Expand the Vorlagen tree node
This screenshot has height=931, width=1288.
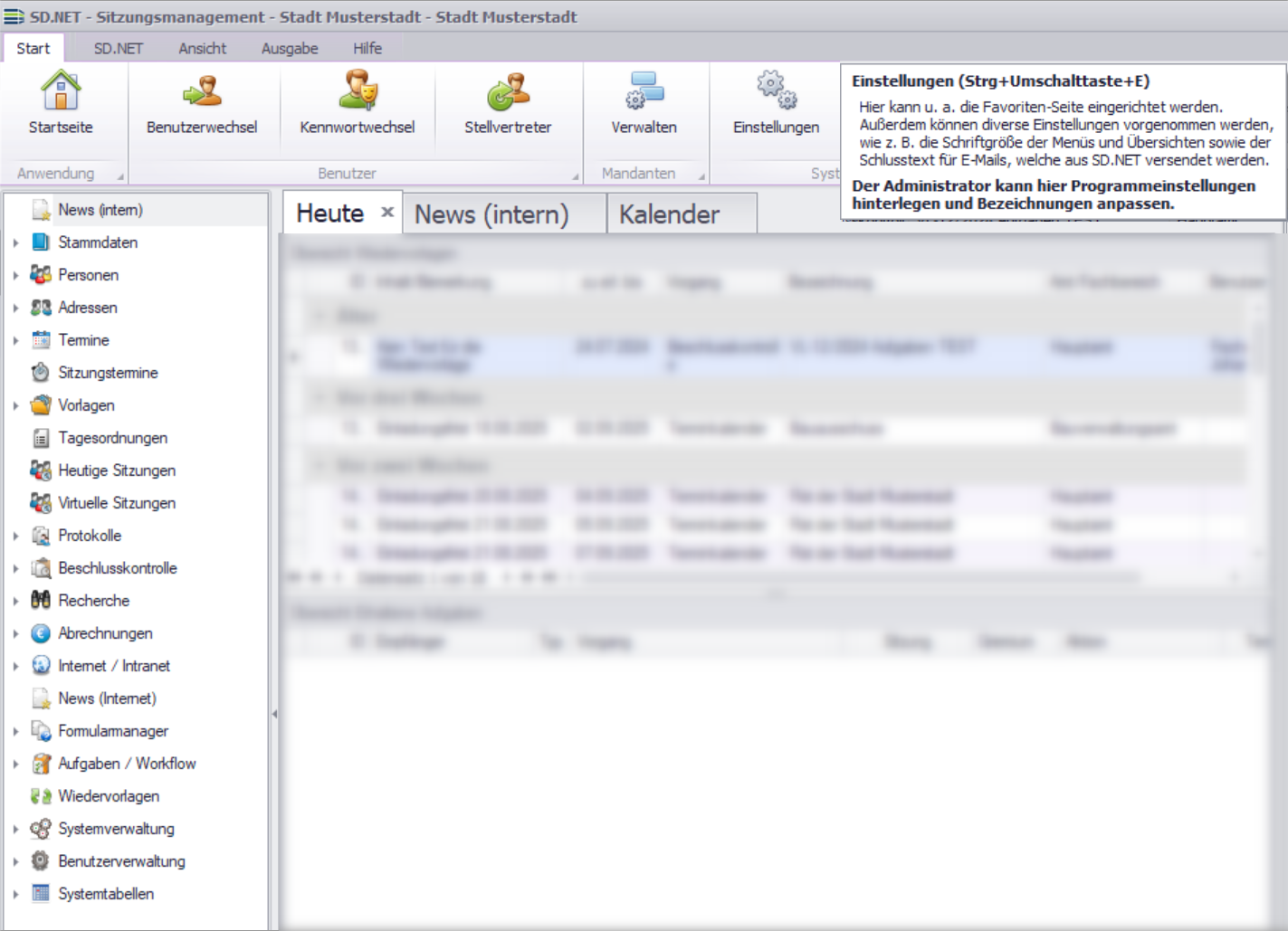[15, 405]
